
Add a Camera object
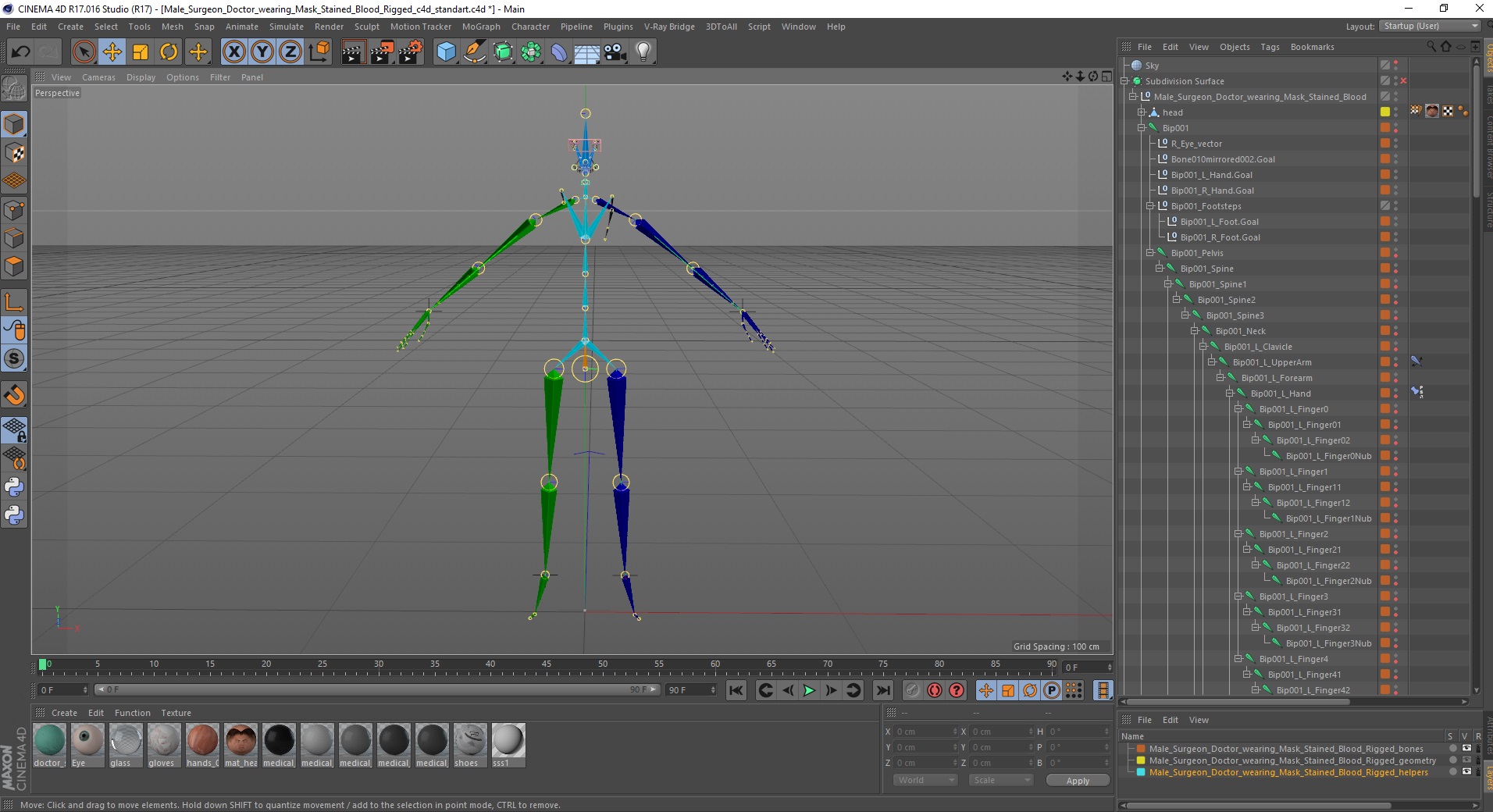coord(615,52)
